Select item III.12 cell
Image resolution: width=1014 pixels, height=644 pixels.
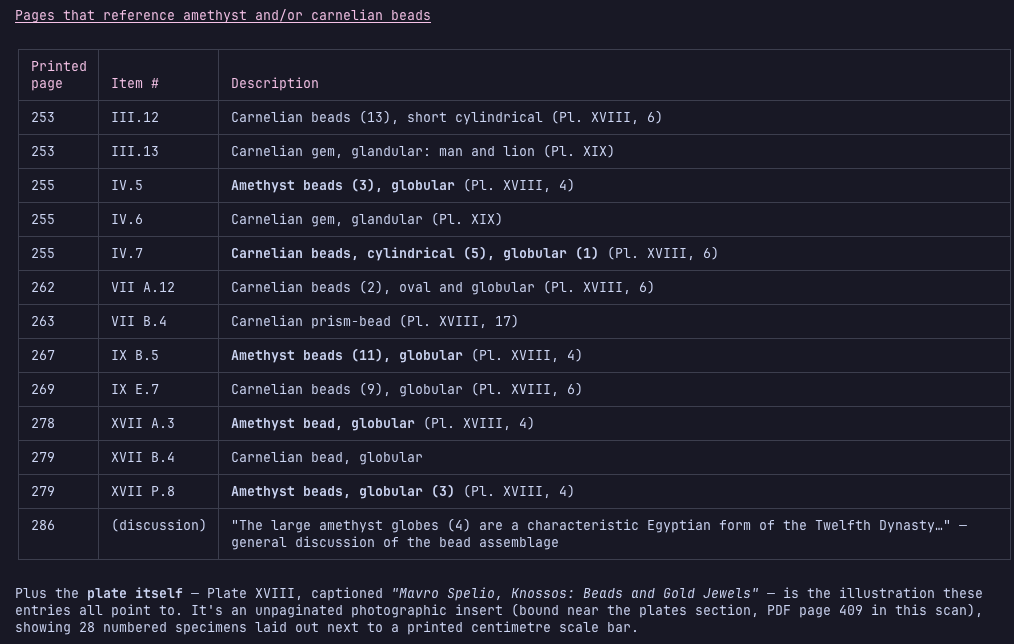point(158,118)
